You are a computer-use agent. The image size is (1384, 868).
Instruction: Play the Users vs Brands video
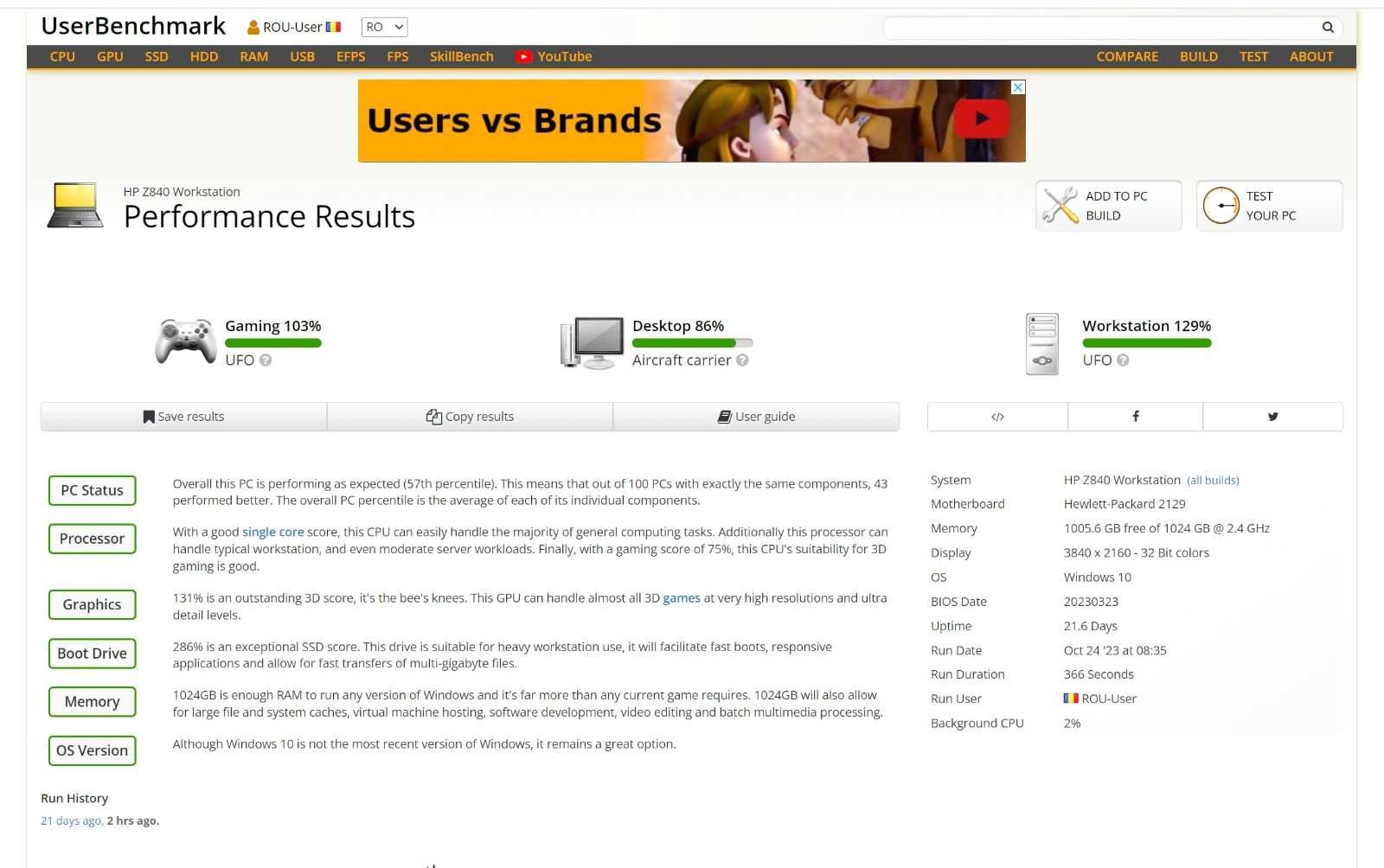(x=982, y=119)
